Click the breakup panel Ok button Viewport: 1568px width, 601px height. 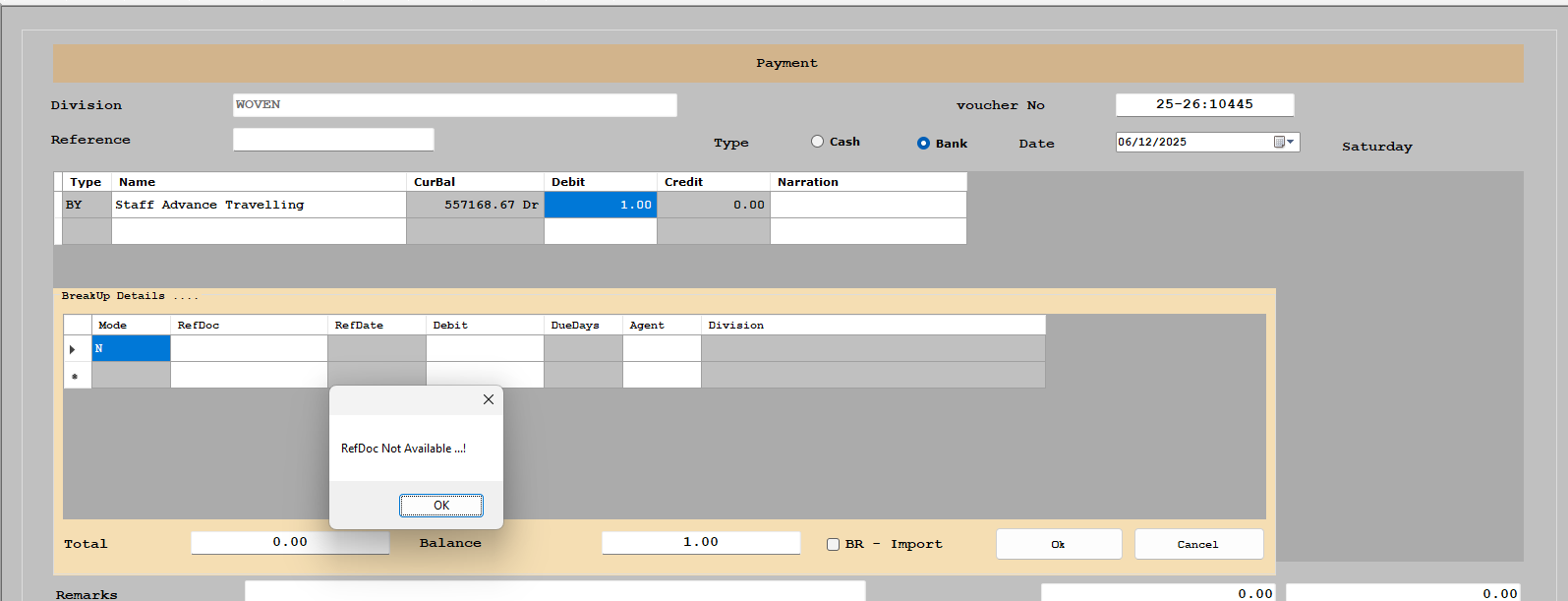(1058, 544)
